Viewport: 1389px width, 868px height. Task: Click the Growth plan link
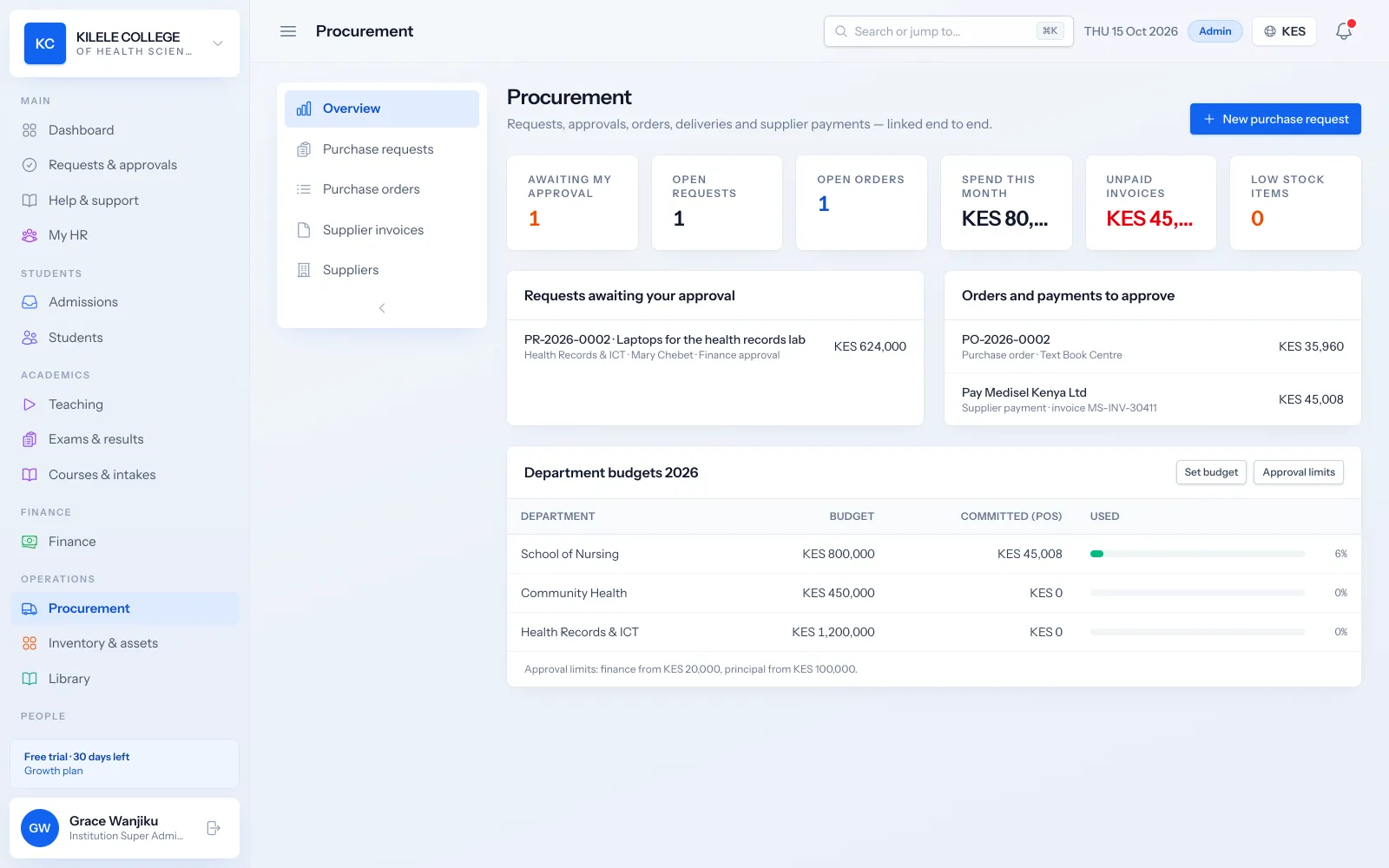pos(54,771)
